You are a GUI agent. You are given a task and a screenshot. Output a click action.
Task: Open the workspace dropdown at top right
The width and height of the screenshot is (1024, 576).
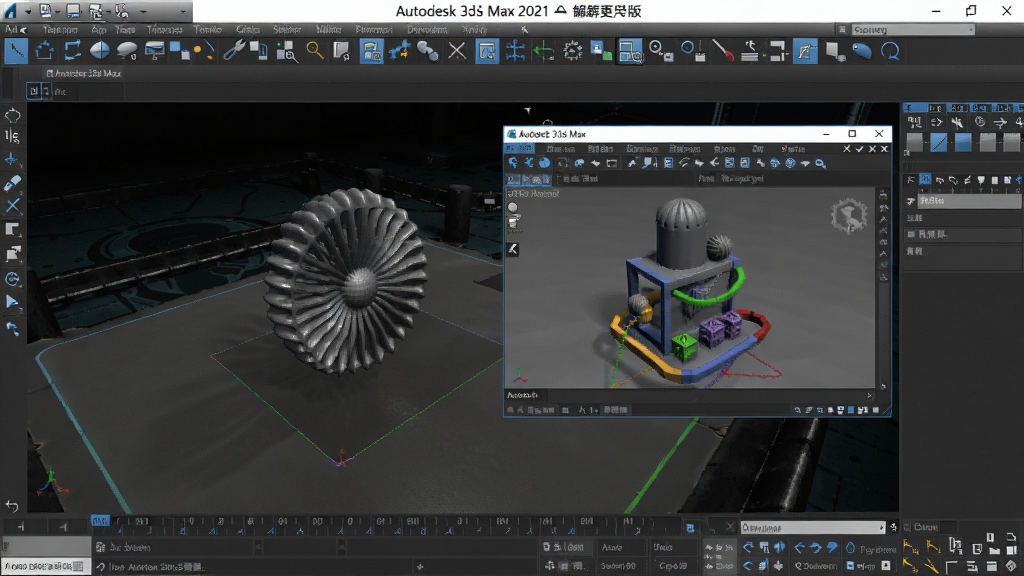coord(913,29)
